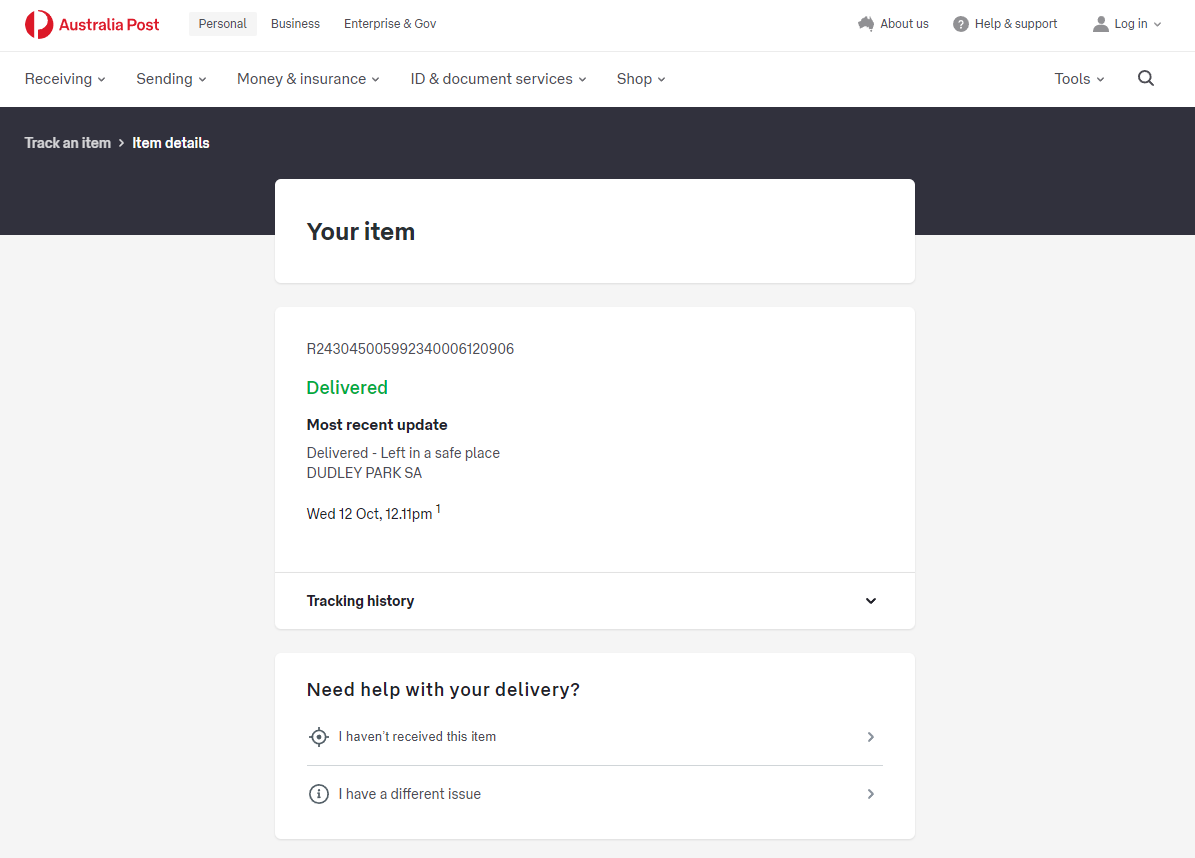
Task: Click I haven't received this item
Action: [417, 737]
